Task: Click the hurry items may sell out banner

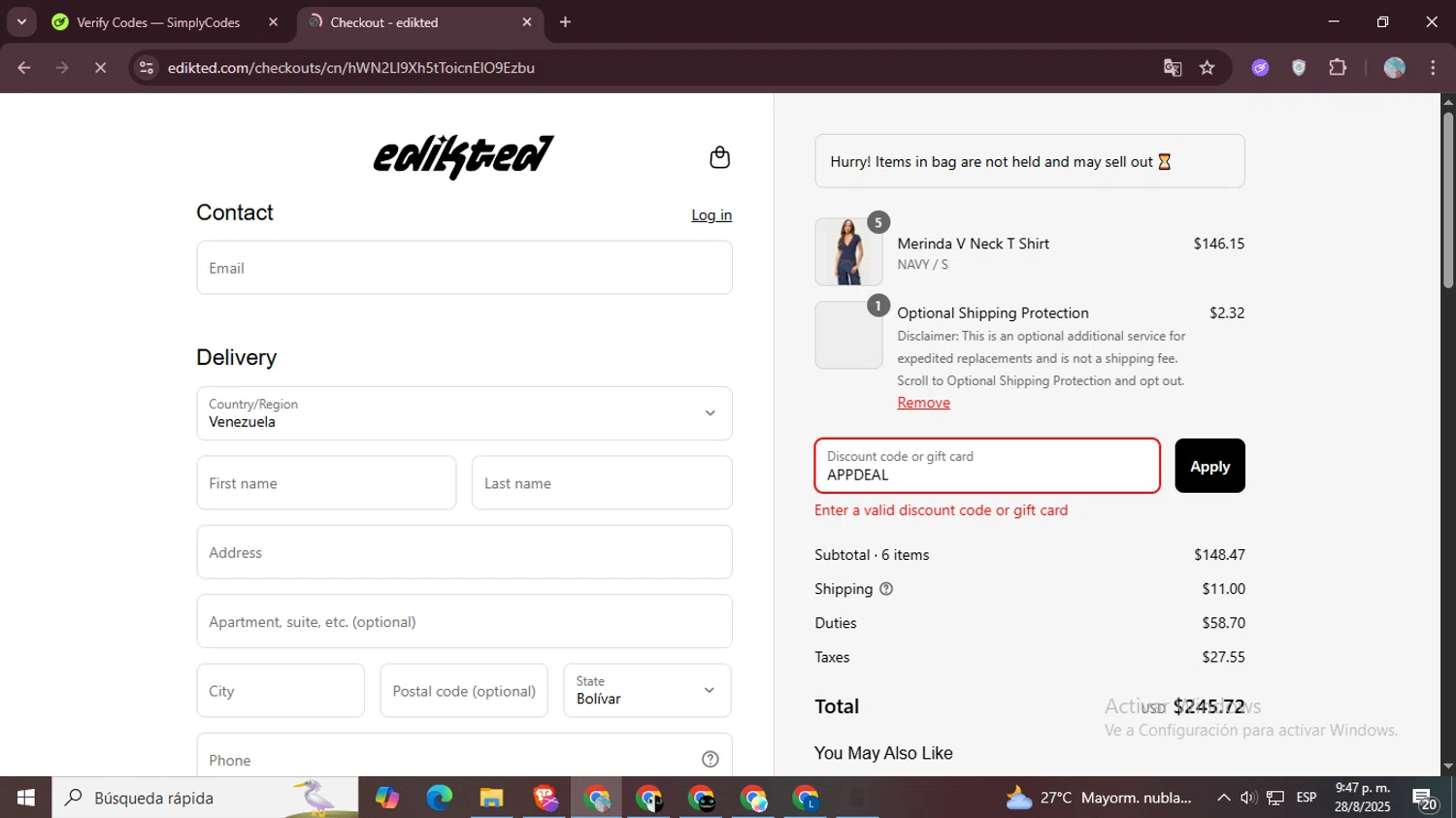Action: pos(1030,161)
